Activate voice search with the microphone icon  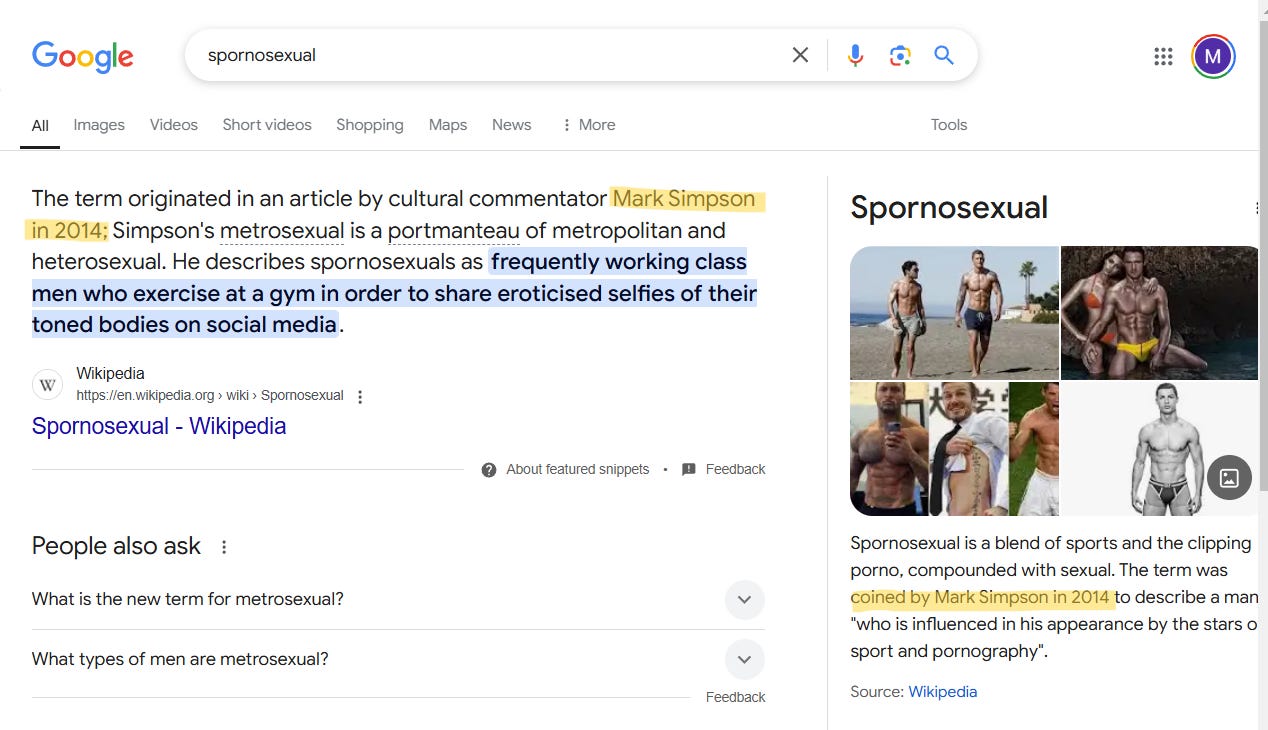[856, 56]
